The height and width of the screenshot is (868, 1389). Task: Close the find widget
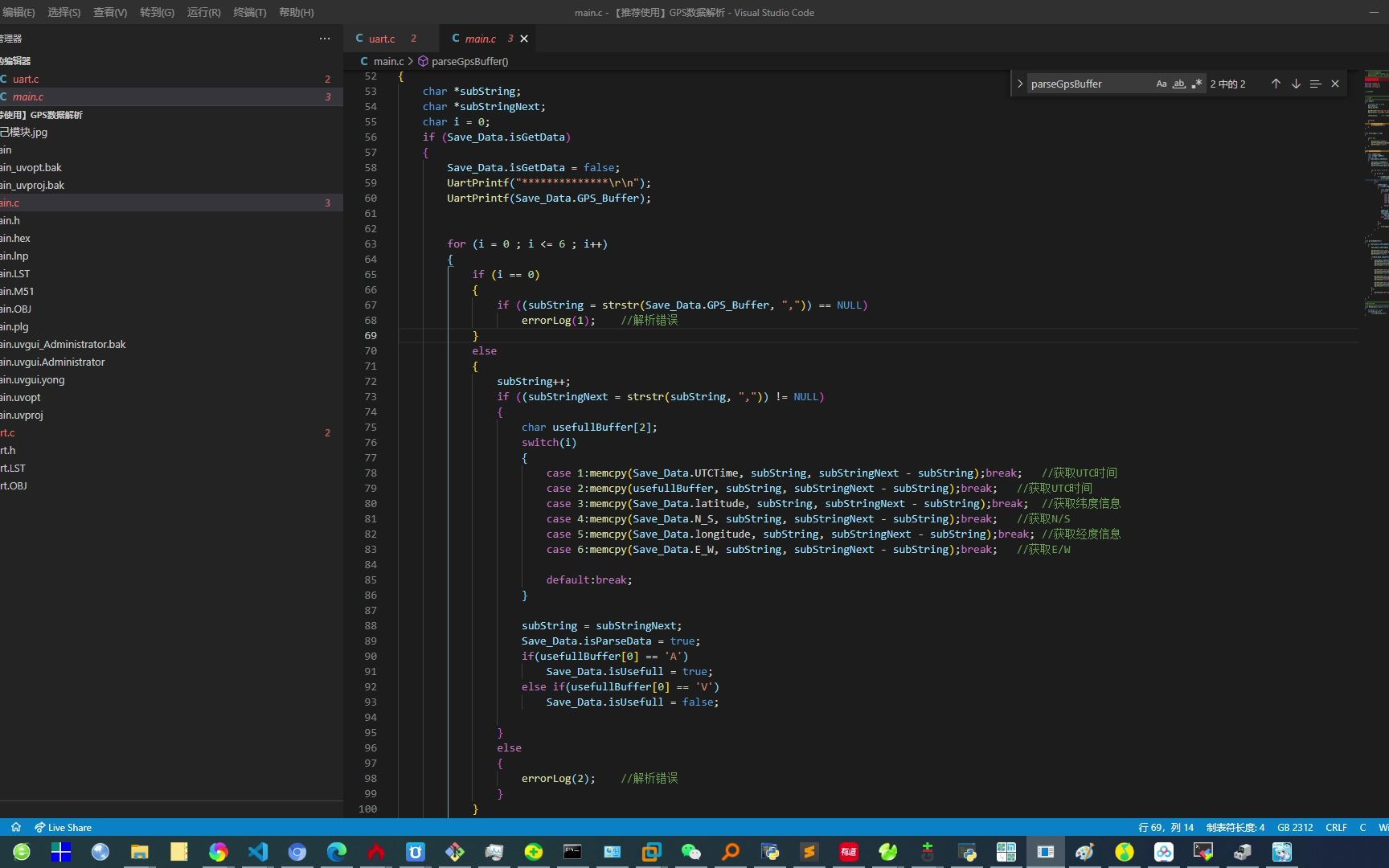tap(1335, 84)
